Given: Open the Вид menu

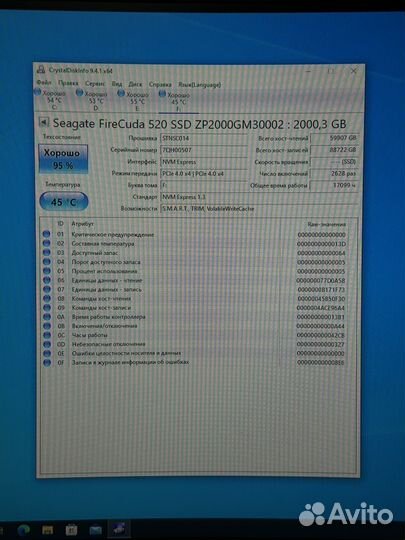Looking at the screenshot, I should 117,84.
